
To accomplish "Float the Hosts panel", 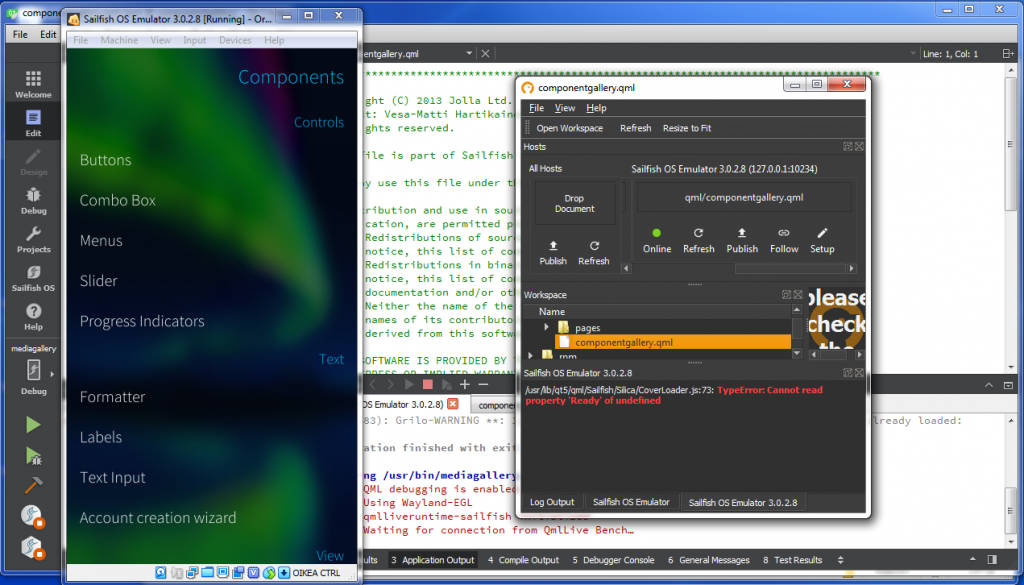I will pos(848,147).
